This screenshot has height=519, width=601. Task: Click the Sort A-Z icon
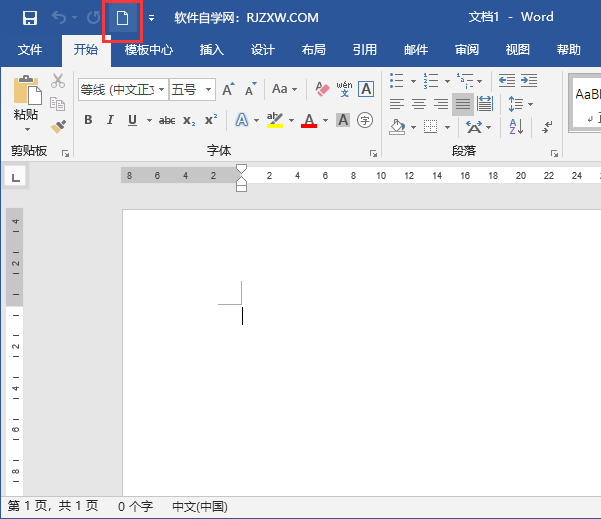(516, 126)
